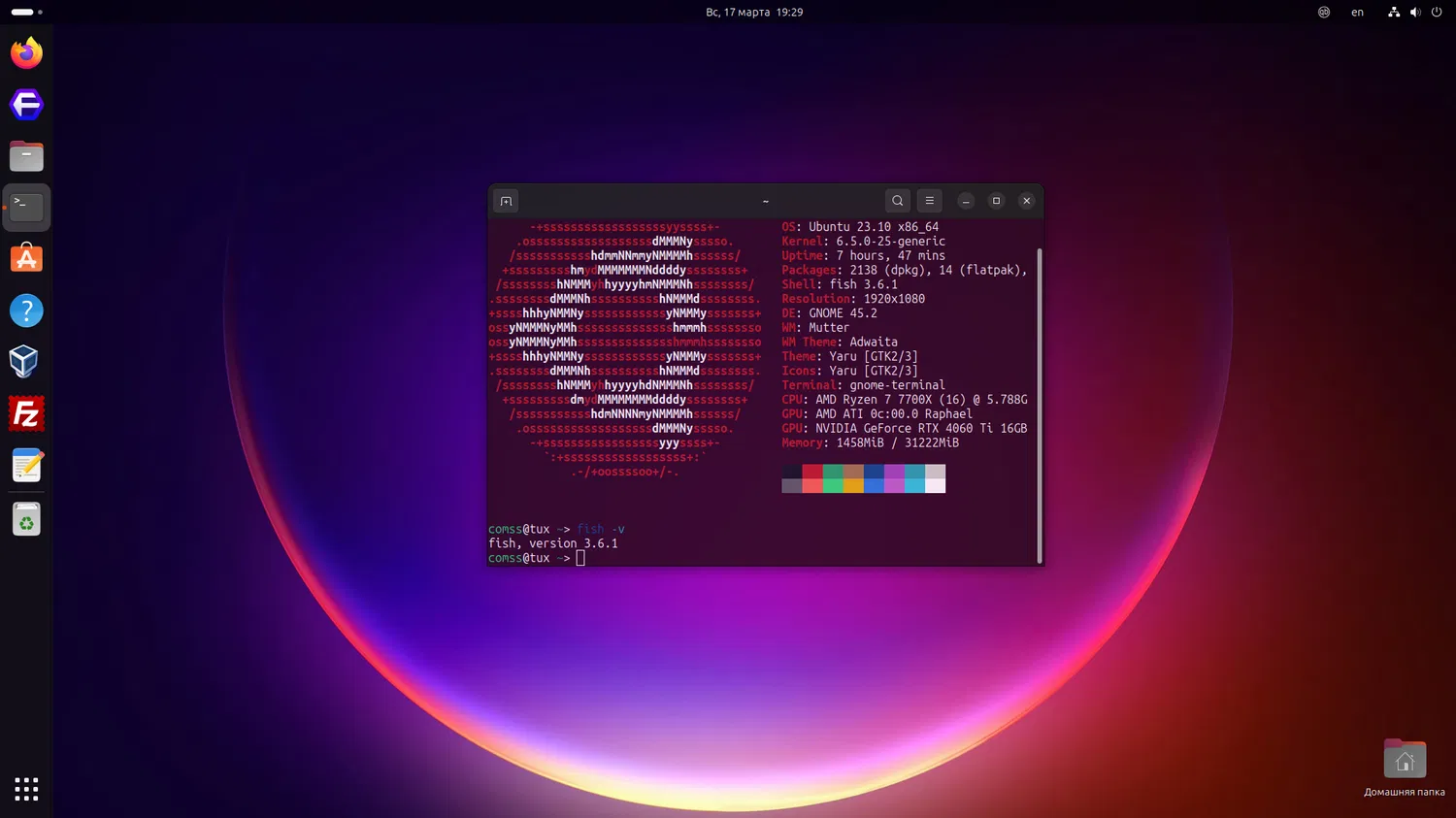The width and height of the screenshot is (1456, 818).
Task: Start FileZilla from the dock
Action: 26,414
